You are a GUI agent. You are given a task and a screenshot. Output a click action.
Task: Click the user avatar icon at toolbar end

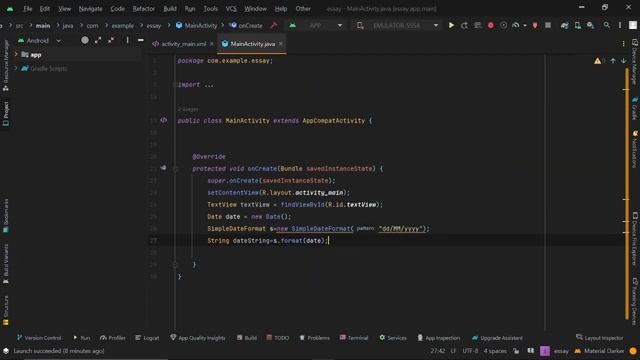(633, 25)
